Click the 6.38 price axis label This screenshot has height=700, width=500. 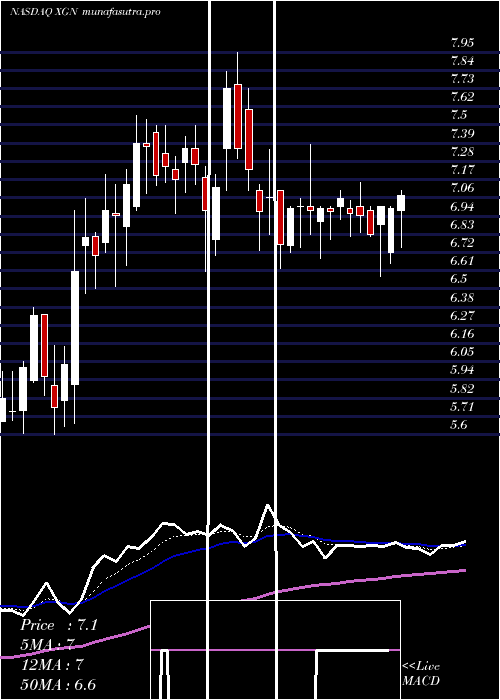pos(462,298)
